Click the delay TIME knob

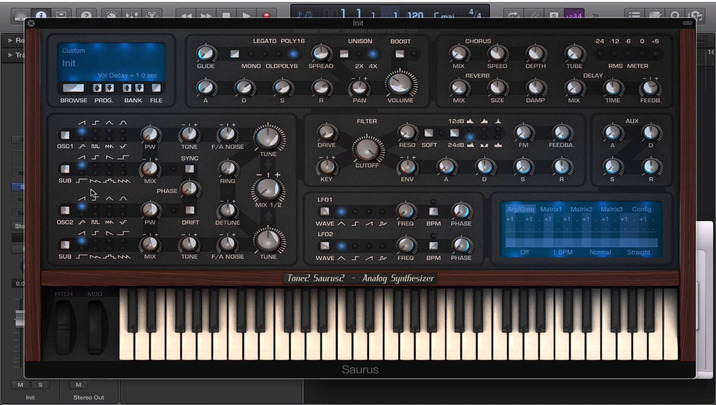tap(613, 87)
